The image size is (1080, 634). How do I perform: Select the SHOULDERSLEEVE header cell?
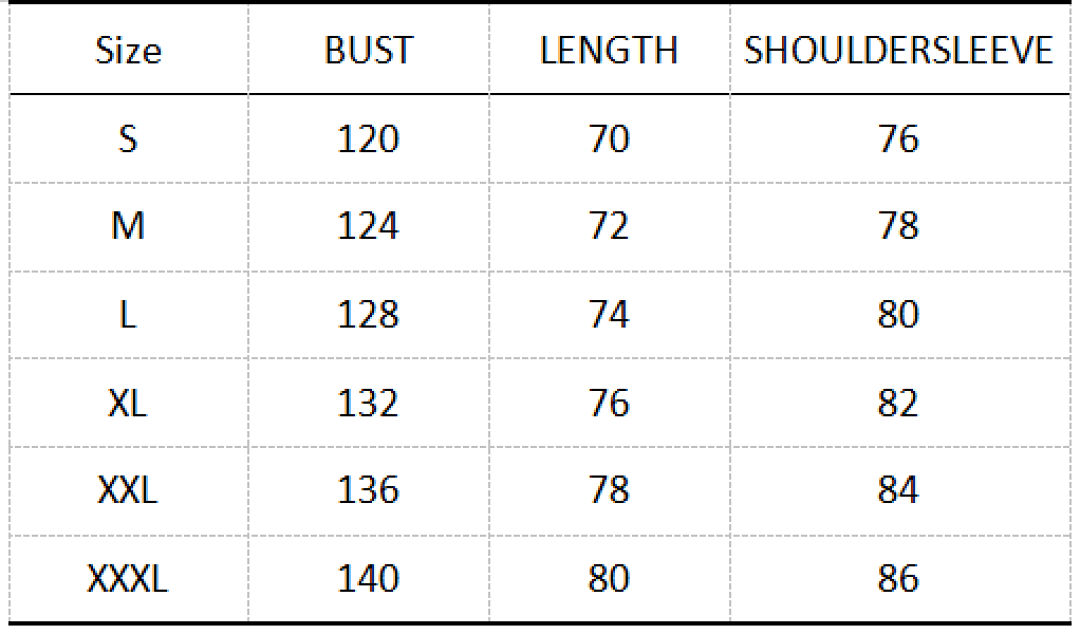point(899,50)
